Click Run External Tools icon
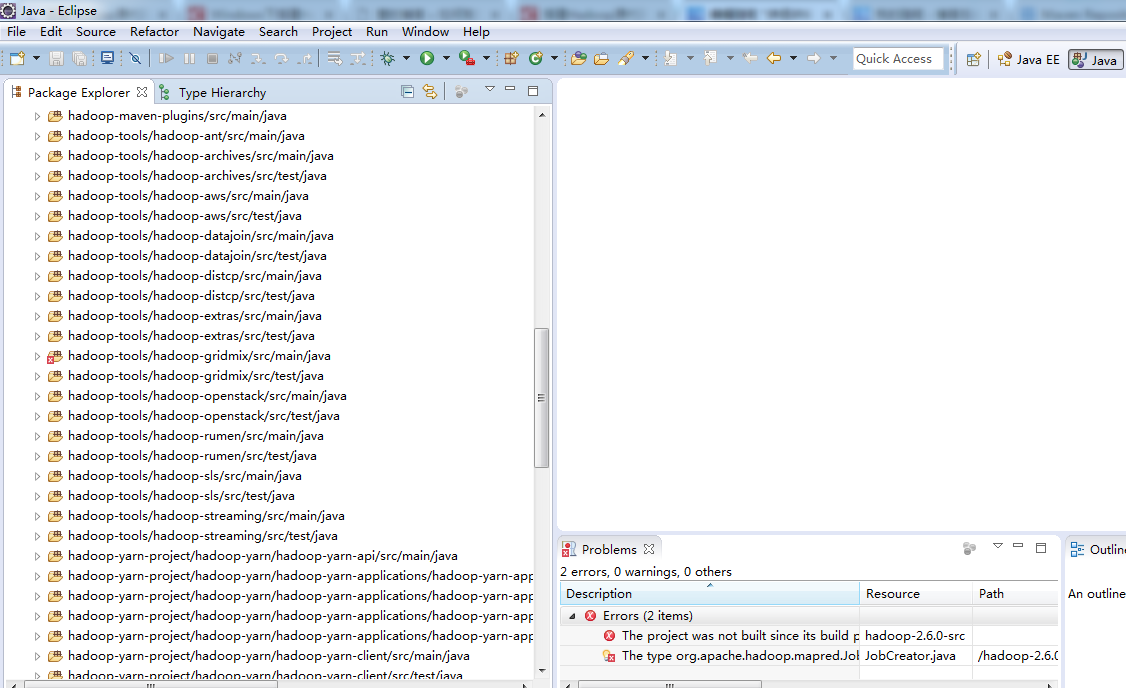This screenshot has height=688, width=1126. 467,58
